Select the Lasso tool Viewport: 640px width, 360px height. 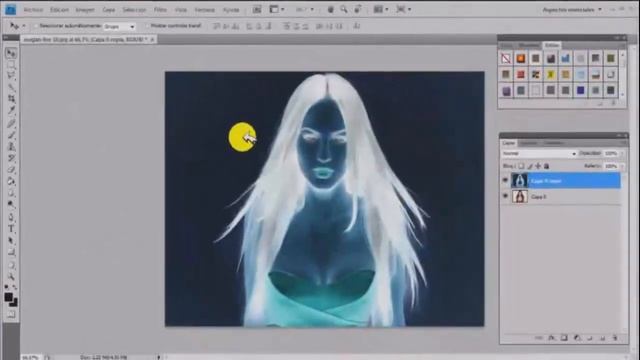pos(11,76)
